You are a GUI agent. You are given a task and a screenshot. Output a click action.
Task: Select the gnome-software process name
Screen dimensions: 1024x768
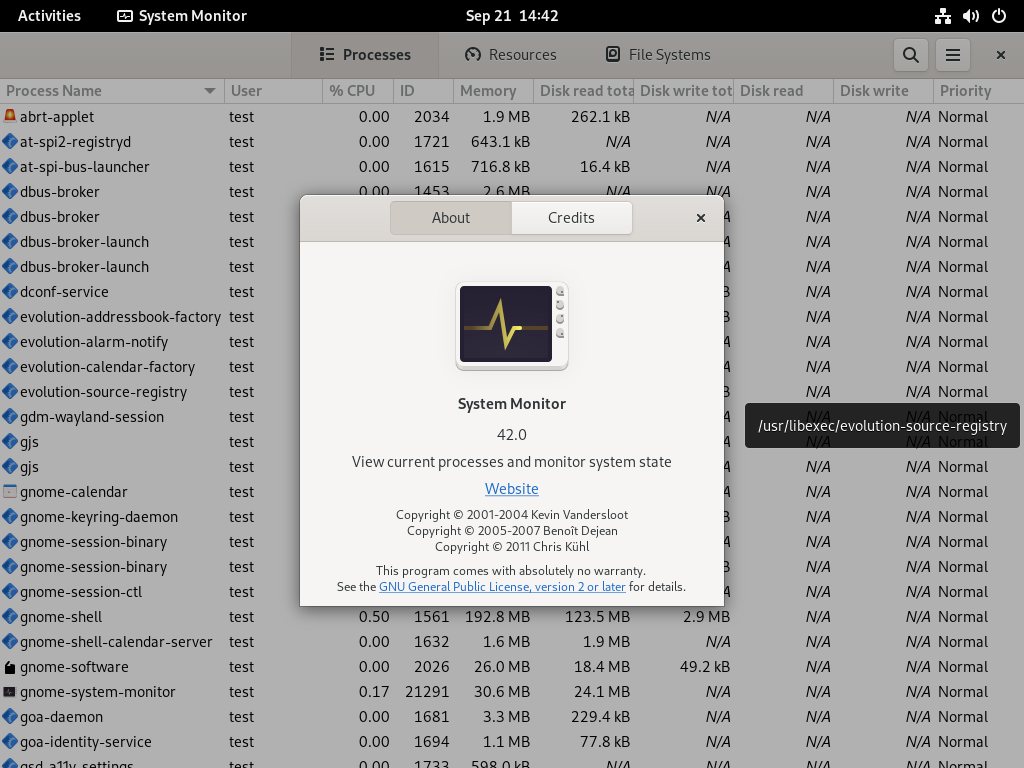coord(74,667)
